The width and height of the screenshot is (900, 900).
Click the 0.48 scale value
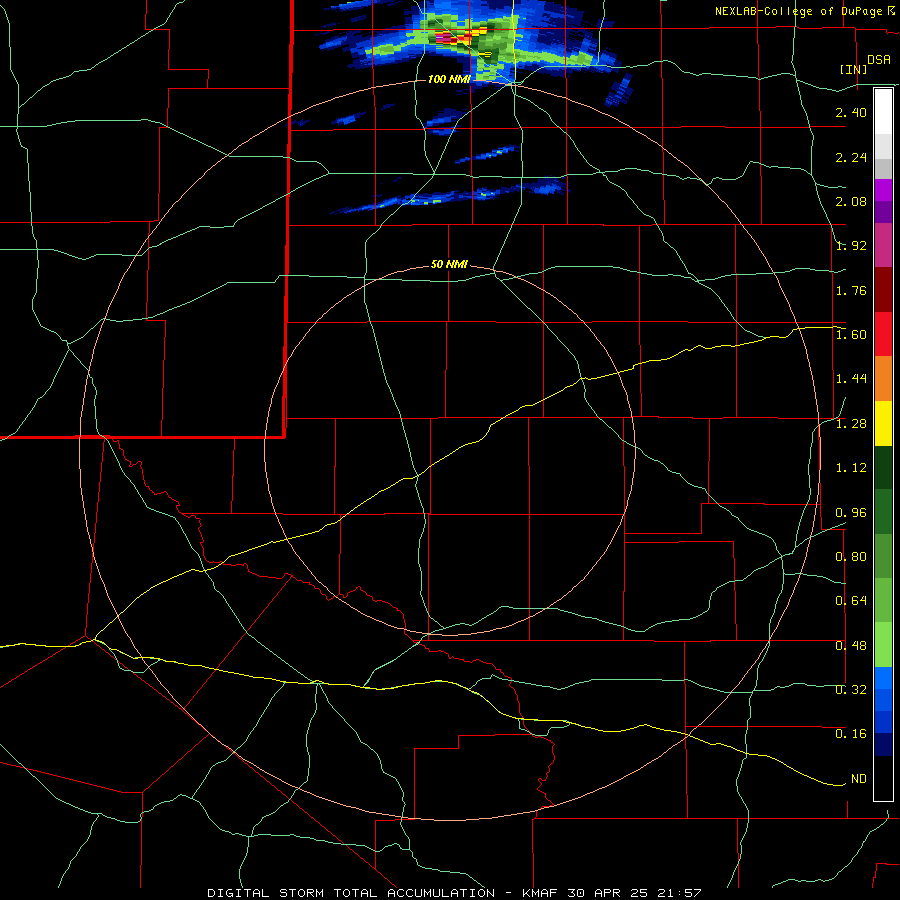851,646
